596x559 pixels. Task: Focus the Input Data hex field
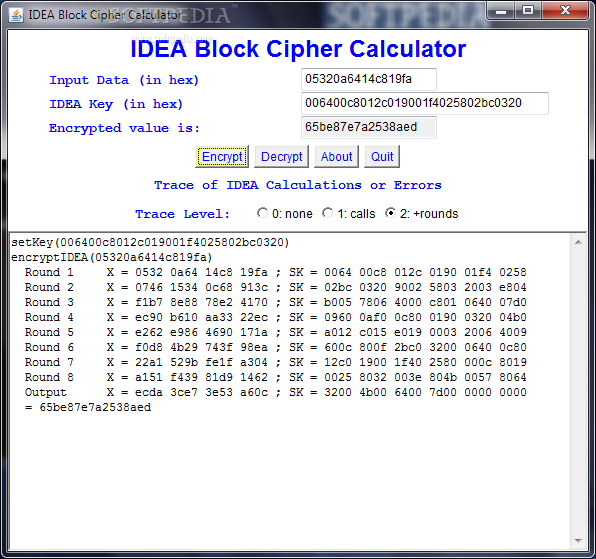point(369,79)
